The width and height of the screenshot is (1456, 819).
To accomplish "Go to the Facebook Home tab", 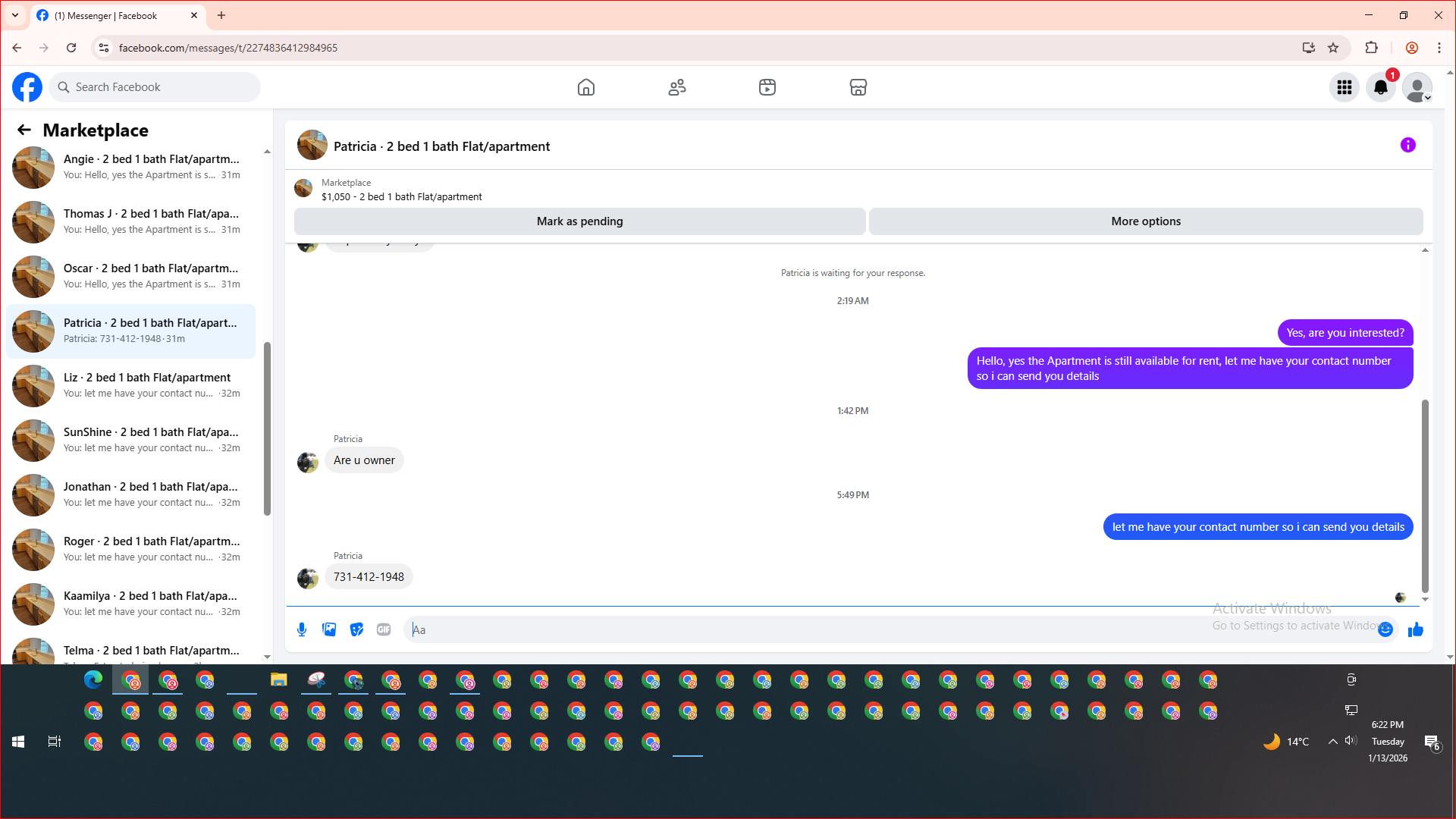I will tap(586, 87).
